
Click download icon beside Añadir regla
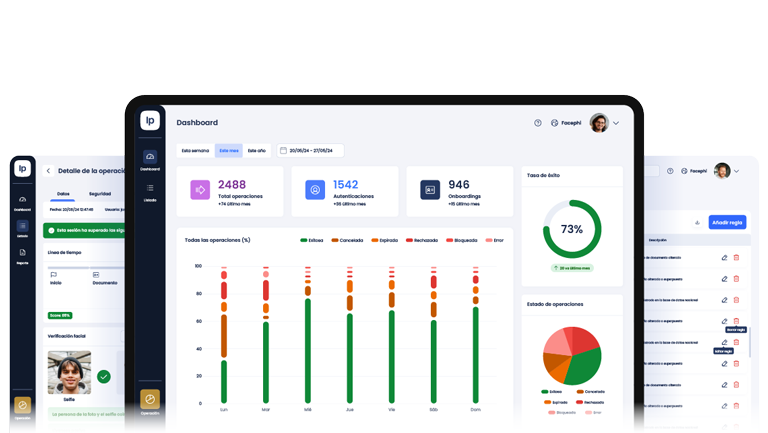click(x=697, y=222)
